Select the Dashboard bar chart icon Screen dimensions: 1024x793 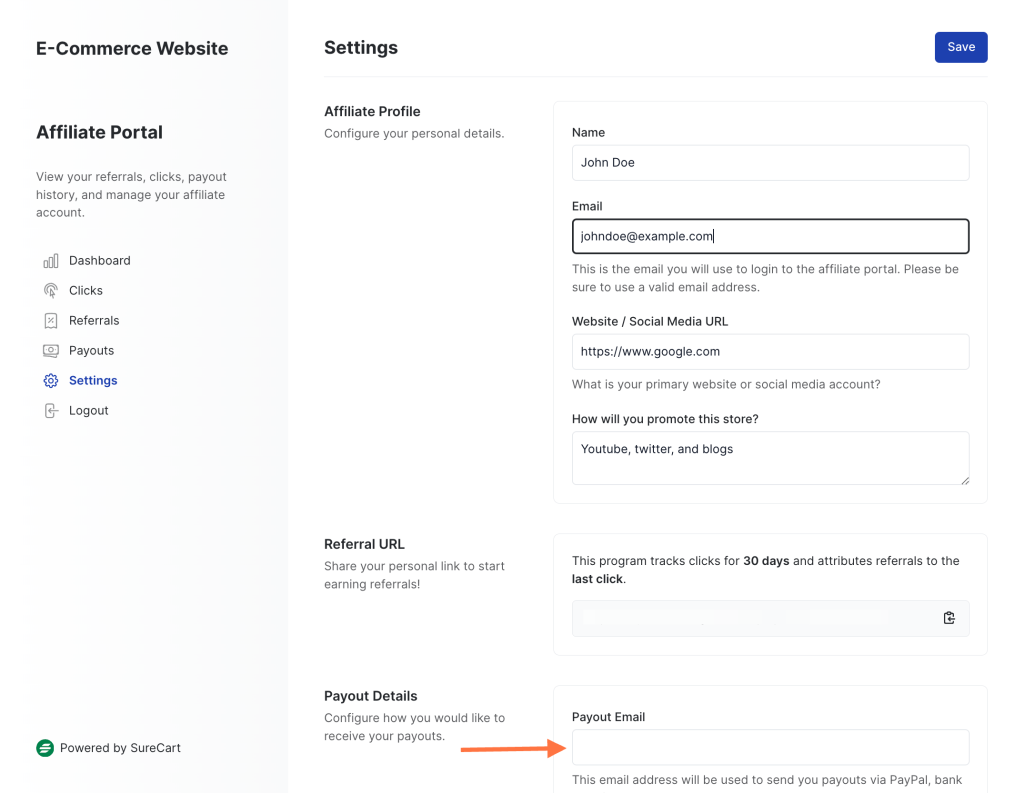click(x=51, y=260)
